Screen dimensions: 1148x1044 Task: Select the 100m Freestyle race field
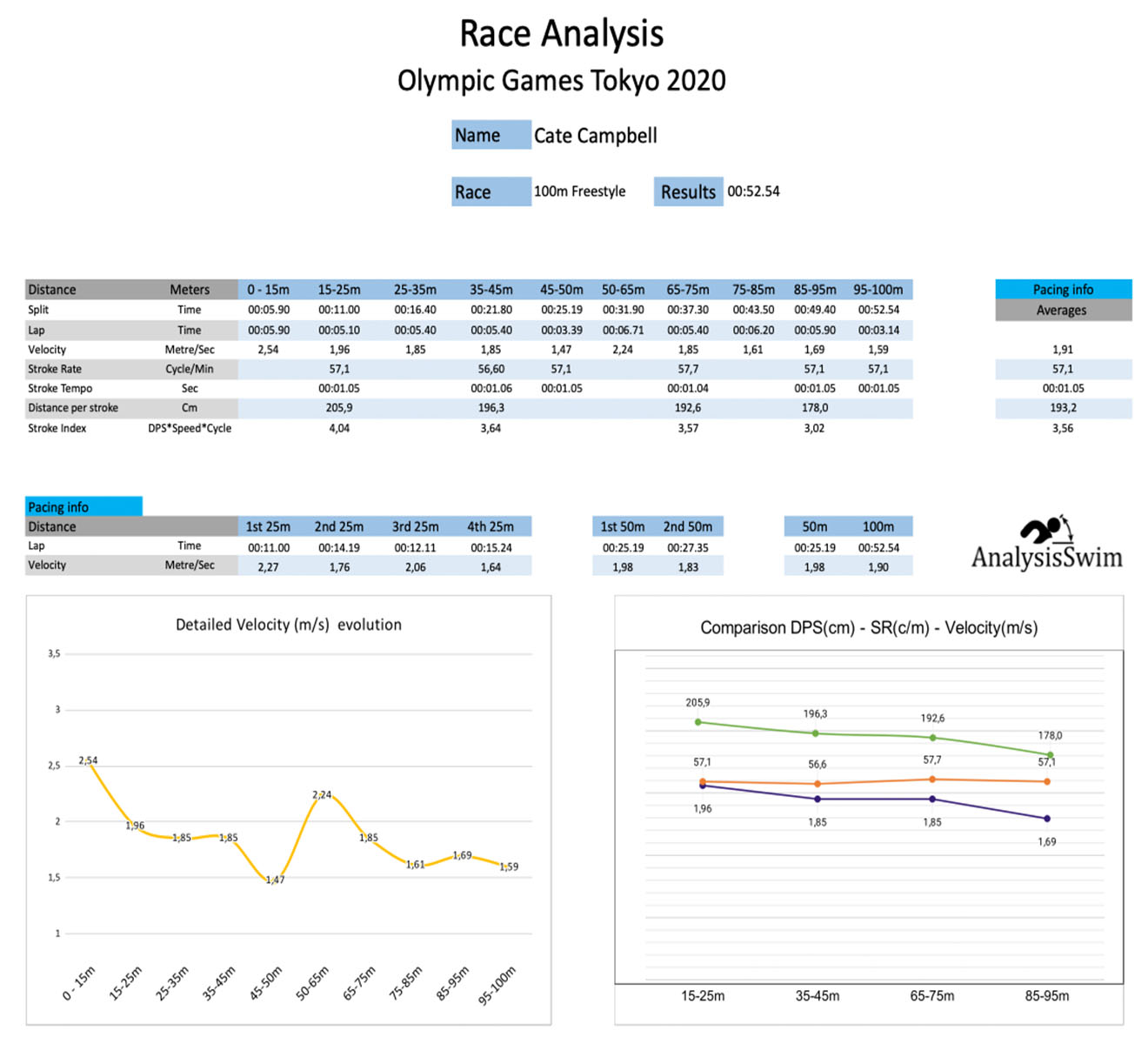[579, 191]
